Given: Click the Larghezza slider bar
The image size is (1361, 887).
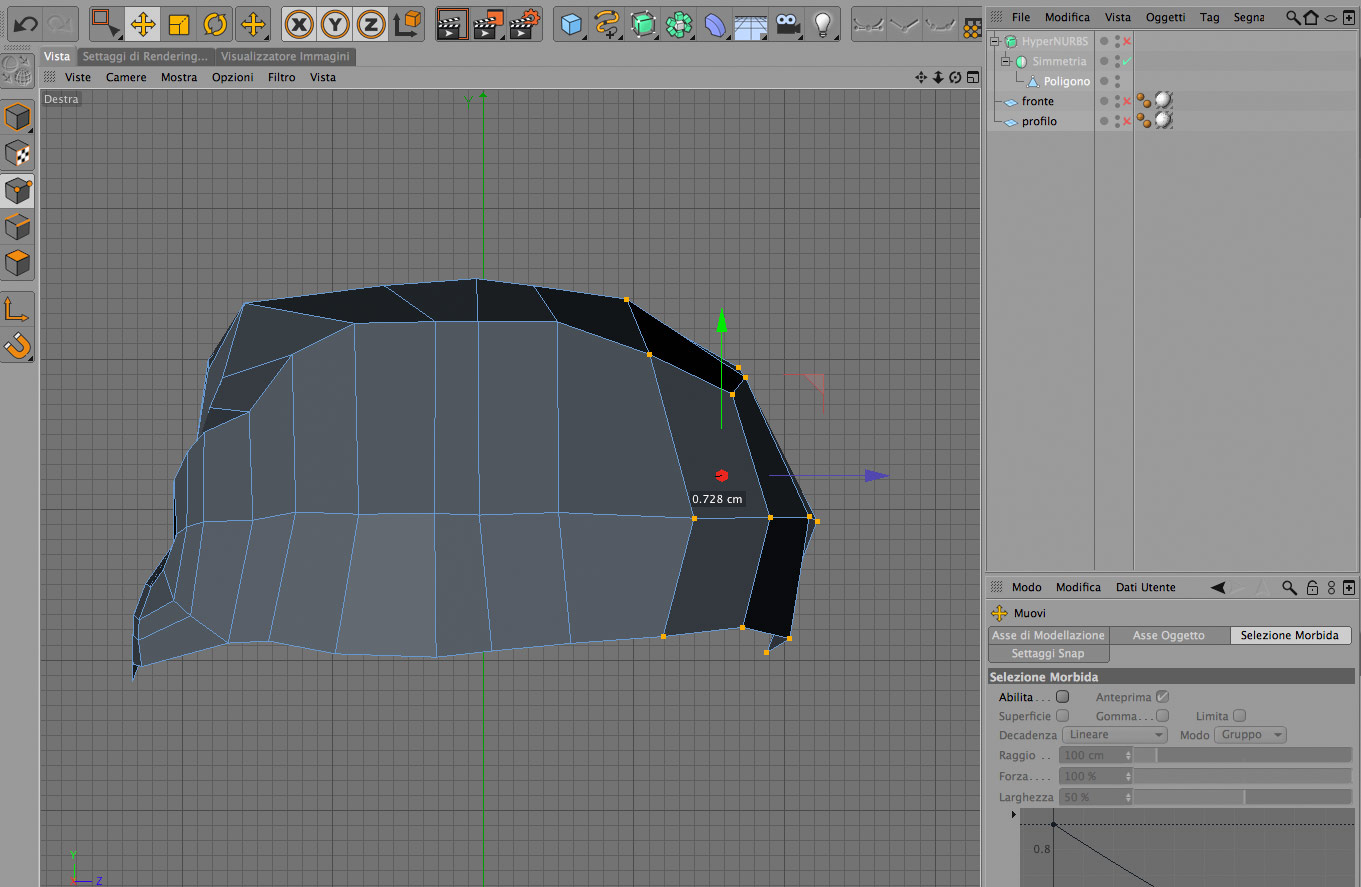Looking at the screenshot, I should point(1242,797).
